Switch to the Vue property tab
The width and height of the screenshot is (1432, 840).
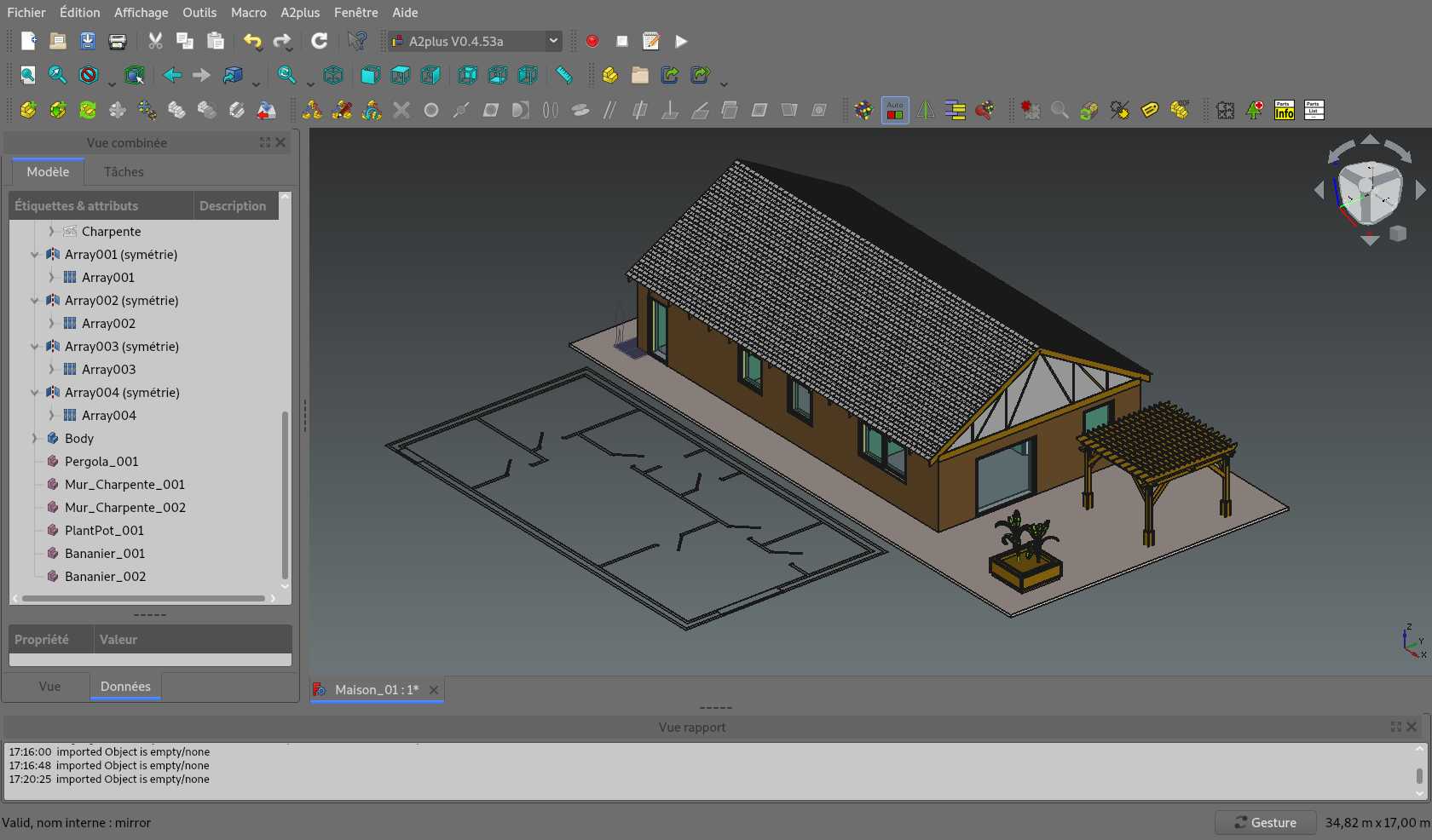coord(49,686)
